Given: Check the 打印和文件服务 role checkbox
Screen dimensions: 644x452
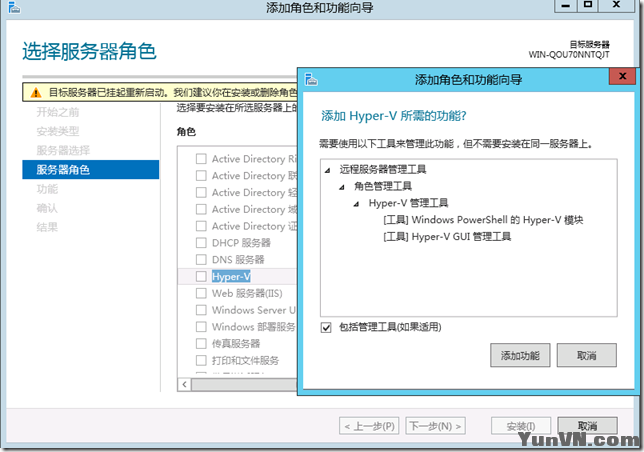Looking at the screenshot, I should coord(201,360).
